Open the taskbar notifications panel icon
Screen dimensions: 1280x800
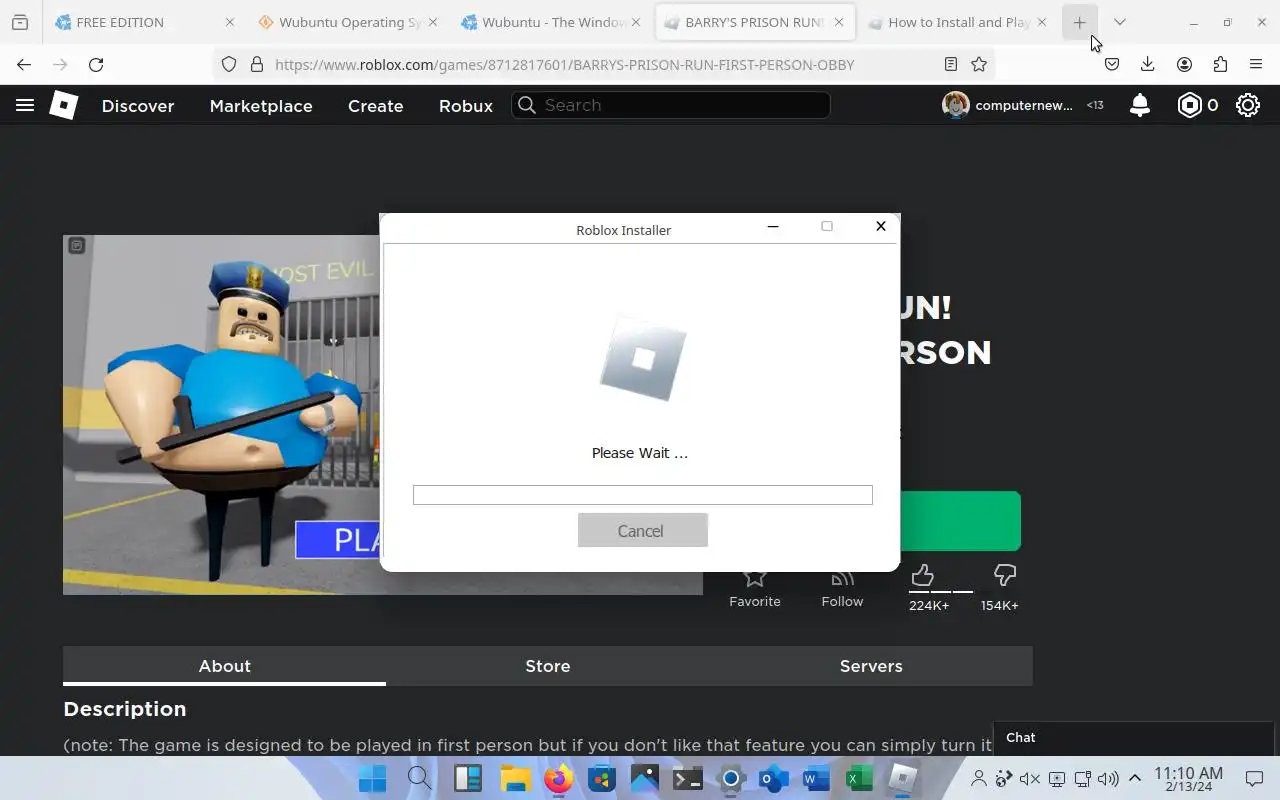pos(1254,778)
